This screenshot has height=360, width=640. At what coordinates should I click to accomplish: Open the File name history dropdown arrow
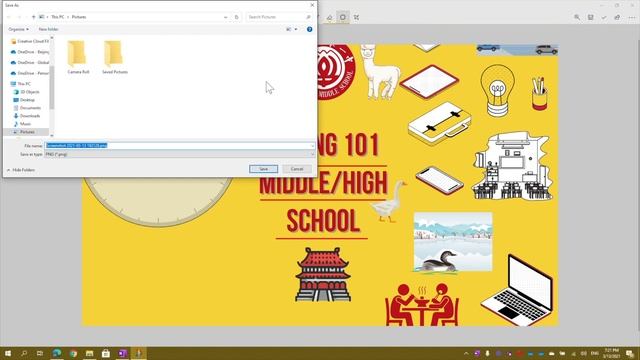[313, 146]
